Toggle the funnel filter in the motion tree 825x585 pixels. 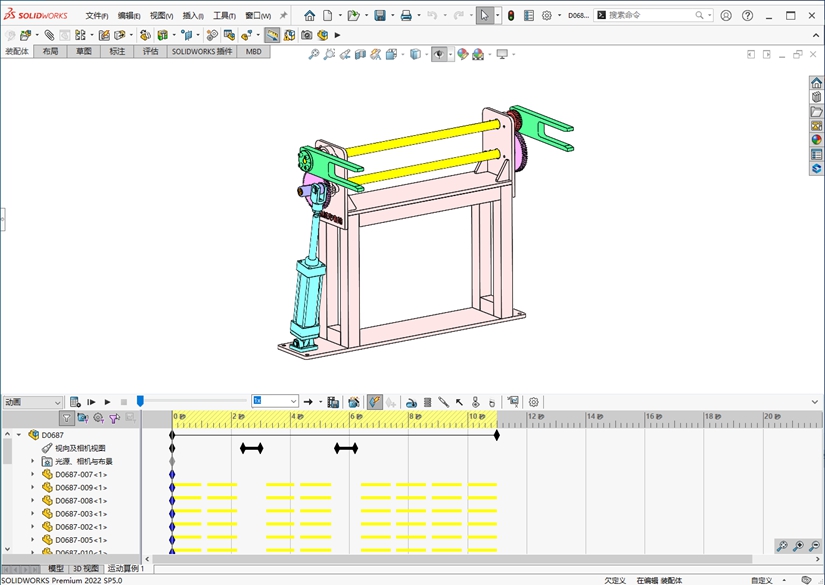point(67,418)
